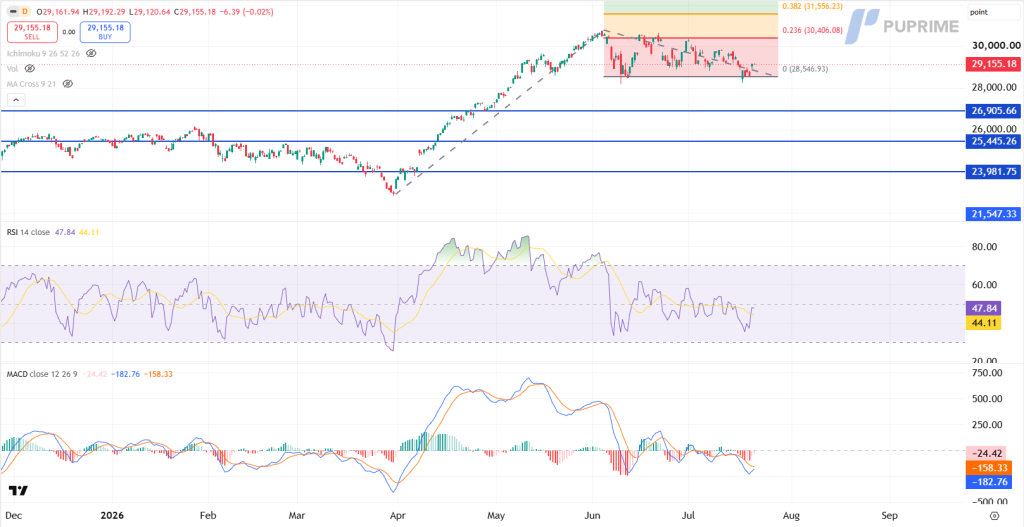Select the Ichimoku 9 26 52 26 legend
This screenshot has width=1024, height=527.
[43, 54]
